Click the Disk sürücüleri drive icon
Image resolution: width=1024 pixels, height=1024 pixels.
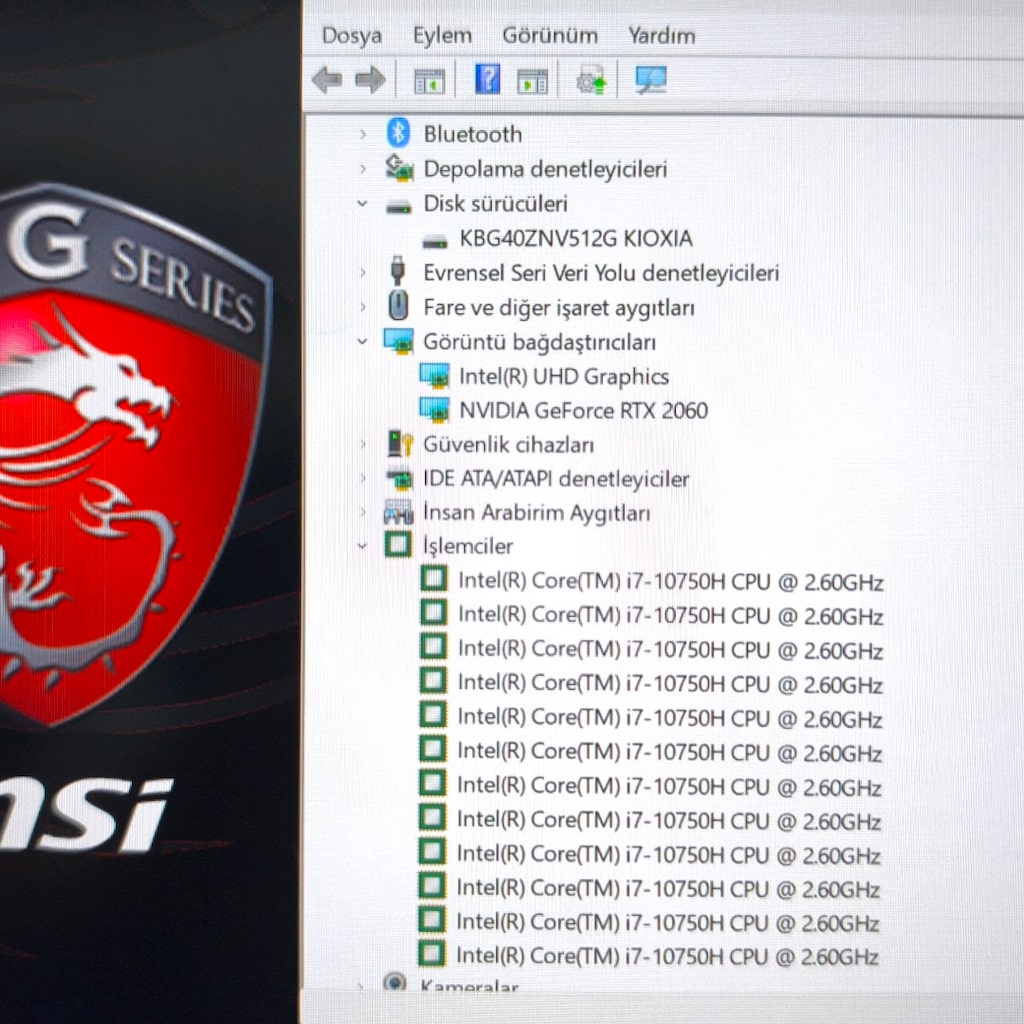398,208
